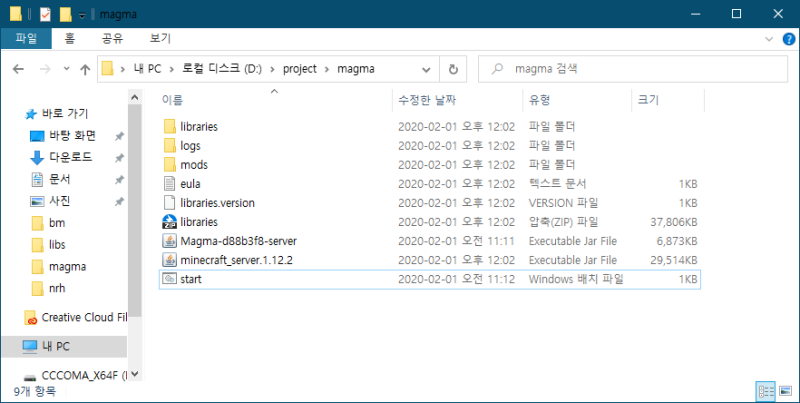
Task: Click the Creative Cloud Files icon
Action: coord(31,318)
